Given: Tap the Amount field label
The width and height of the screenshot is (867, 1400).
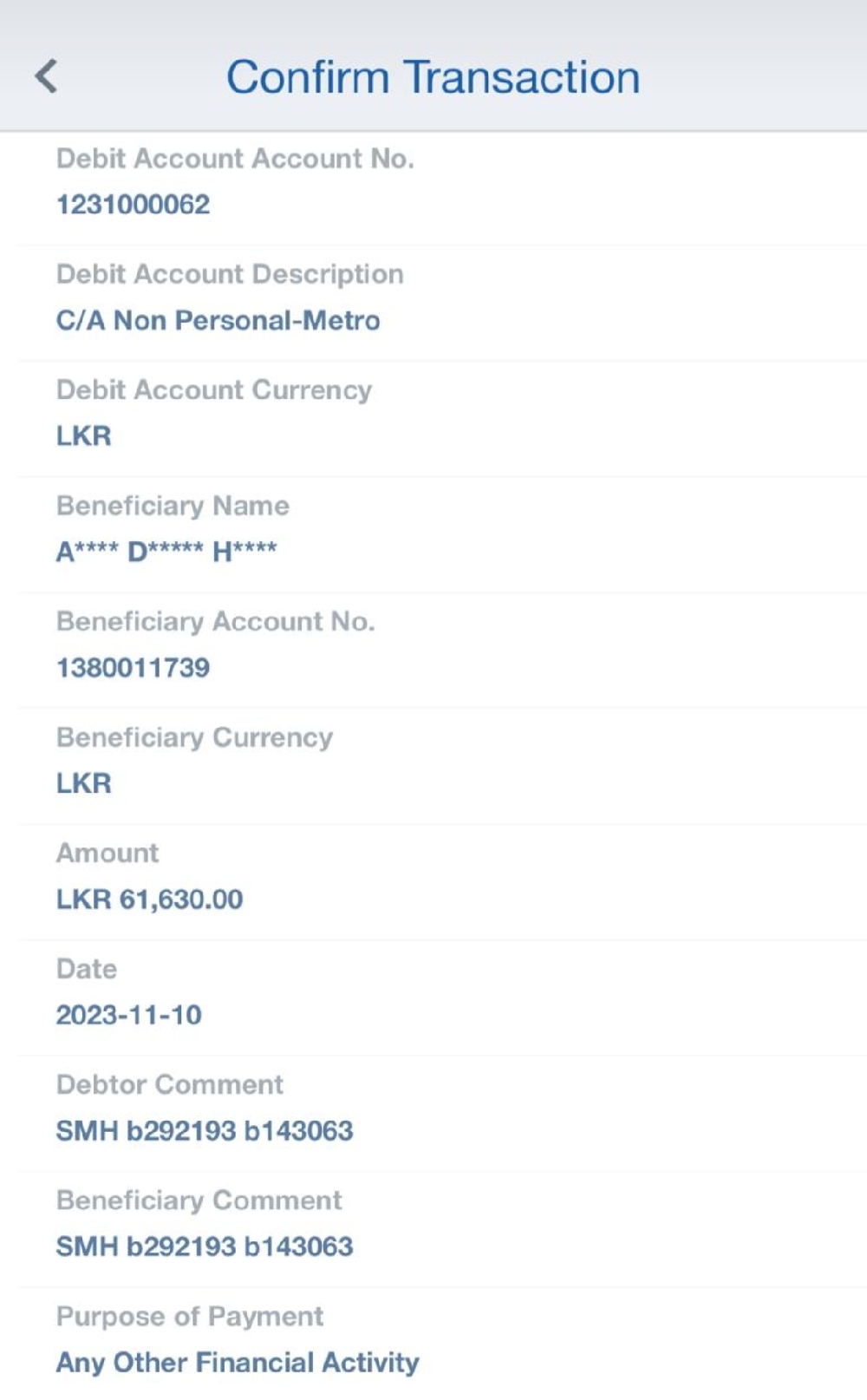Looking at the screenshot, I should [108, 854].
